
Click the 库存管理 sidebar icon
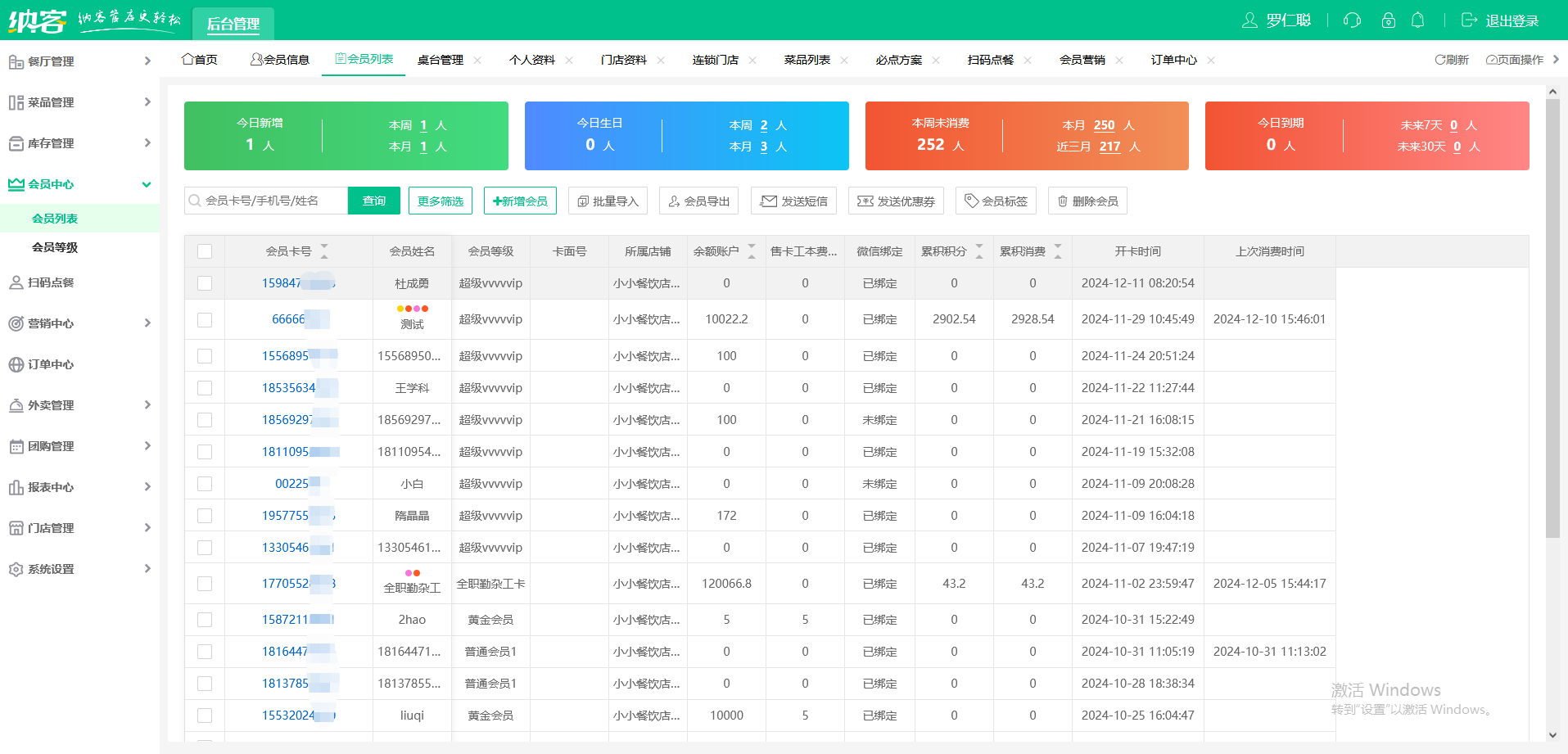[x=16, y=143]
